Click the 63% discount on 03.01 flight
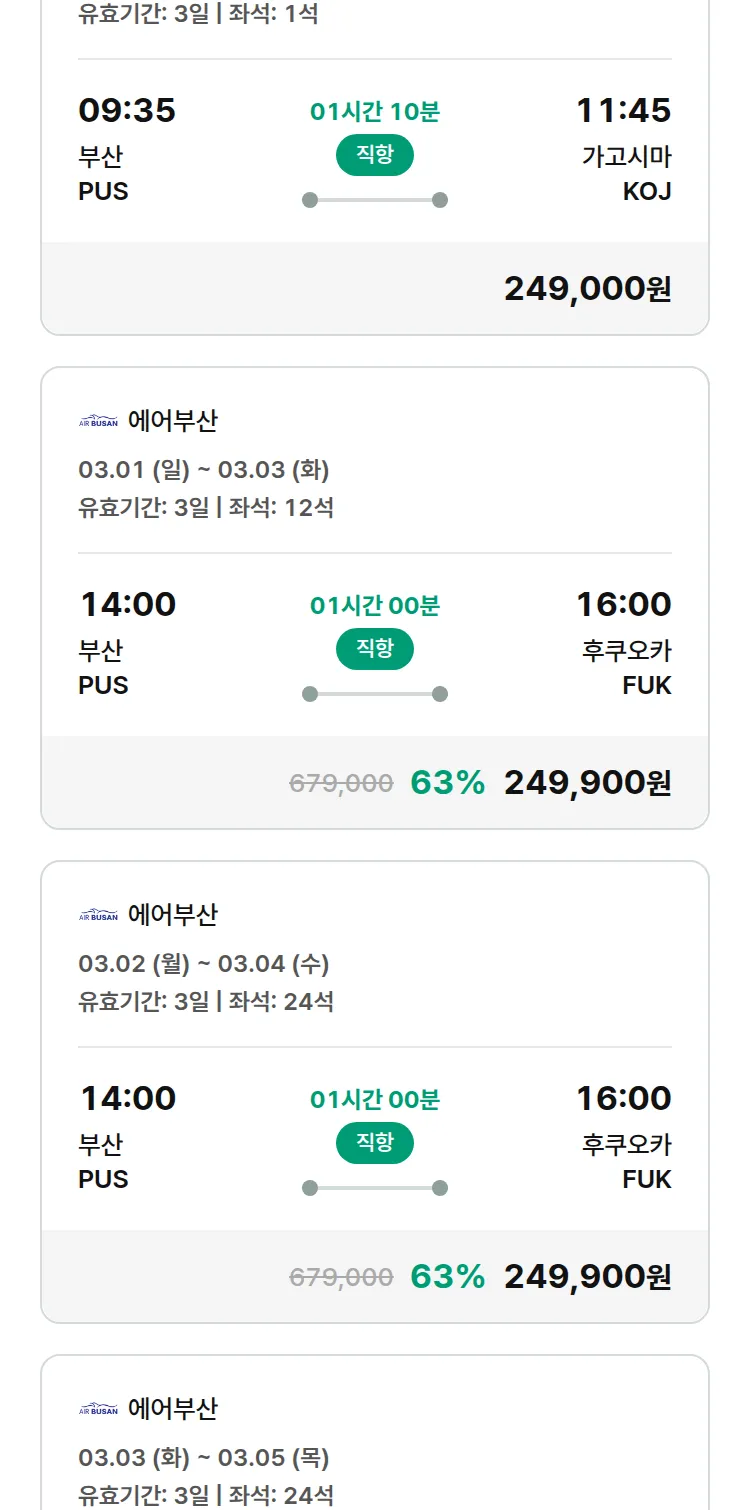This screenshot has height=1510, width=750. pos(447,783)
